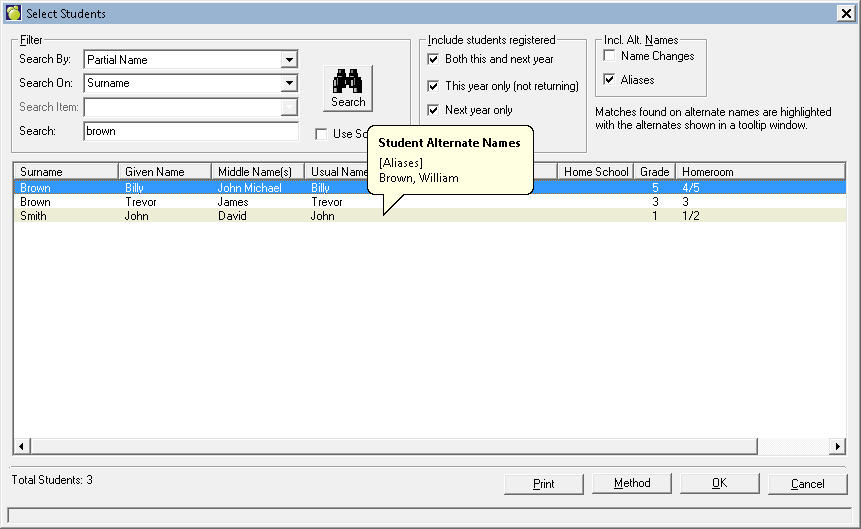This screenshot has width=861, height=529.
Task: Select the John Smith student row
Action: click(x=150, y=216)
